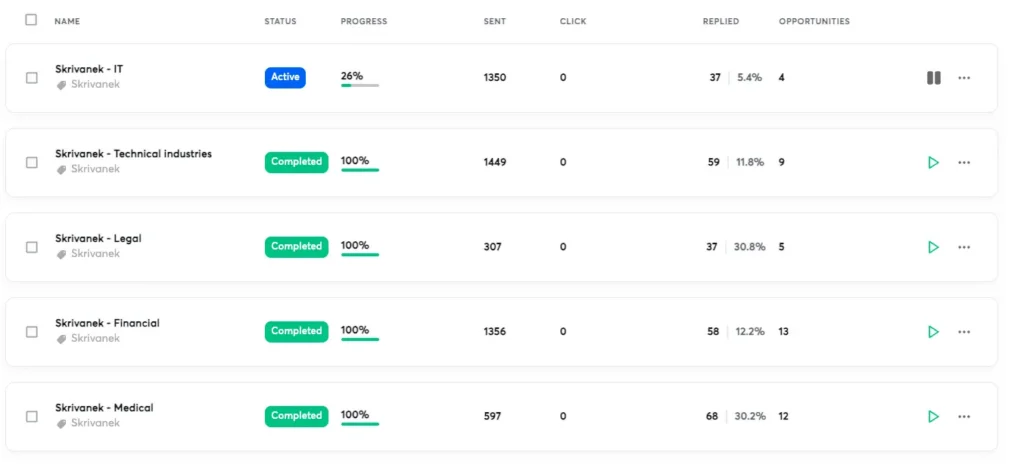The width and height of the screenshot is (1024, 468).
Task: Click the 26% progress bar
Action: [x=359, y=85]
